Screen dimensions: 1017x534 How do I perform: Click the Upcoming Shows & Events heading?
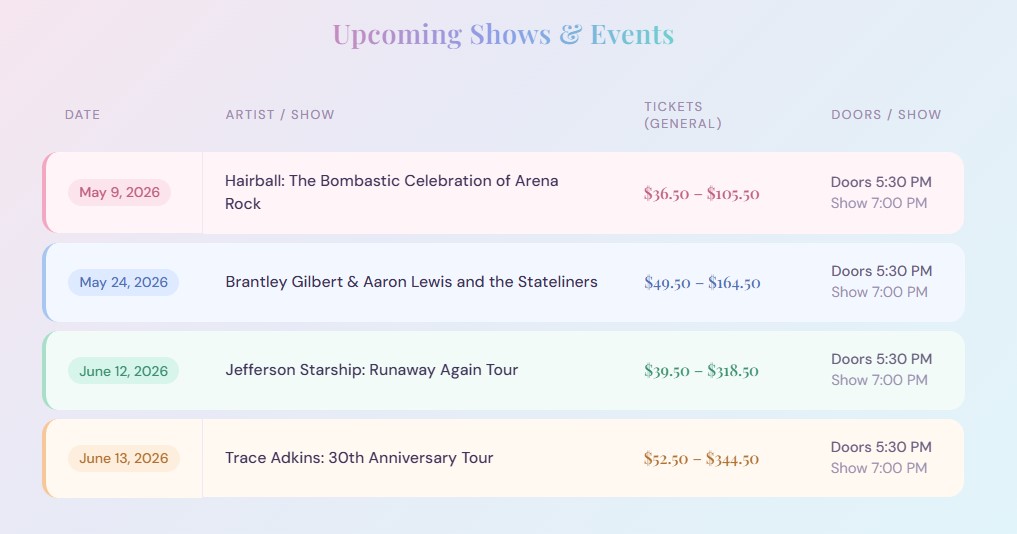[x=503, y=35]
